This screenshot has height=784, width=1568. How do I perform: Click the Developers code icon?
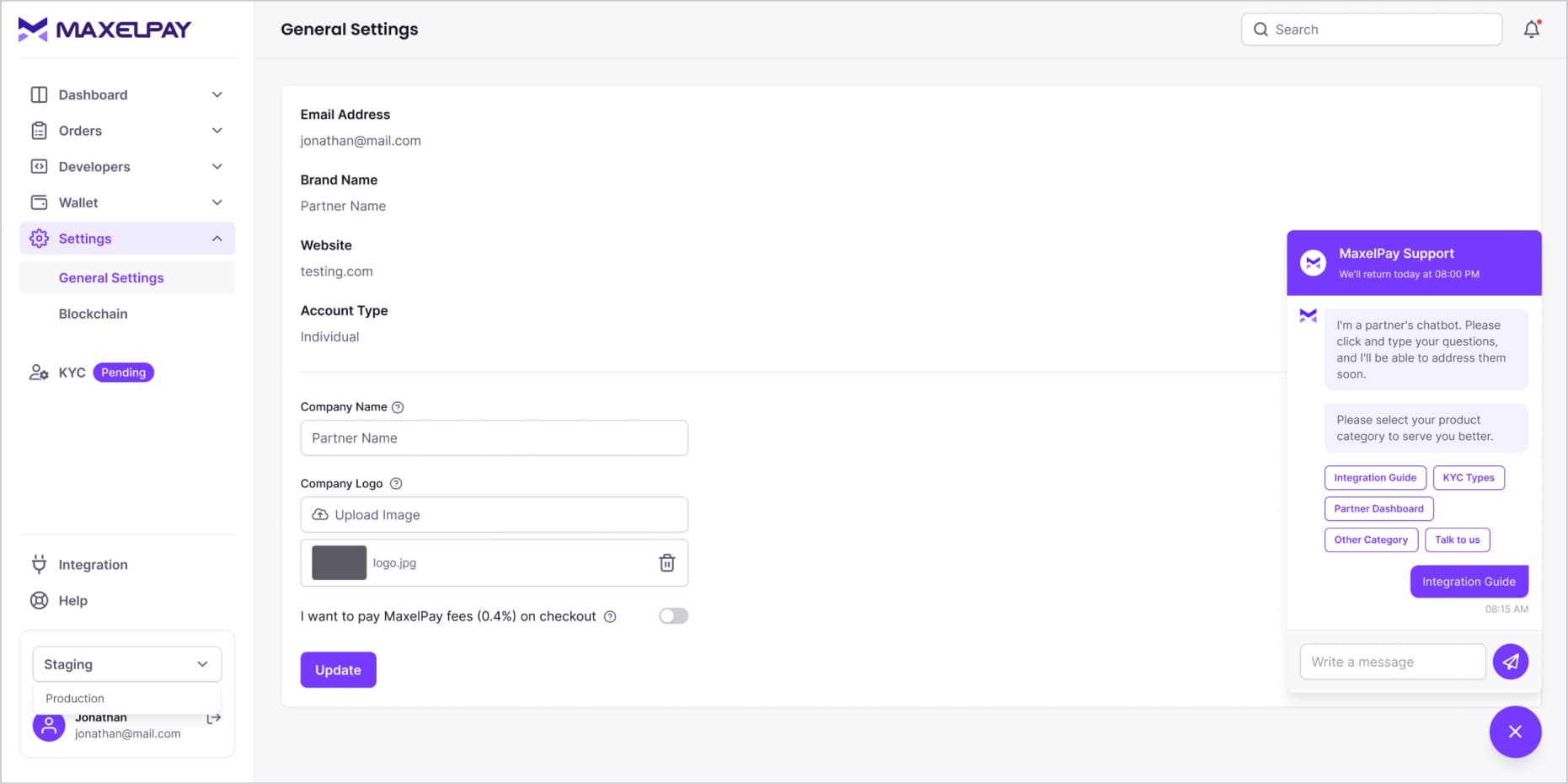[39, 166]
